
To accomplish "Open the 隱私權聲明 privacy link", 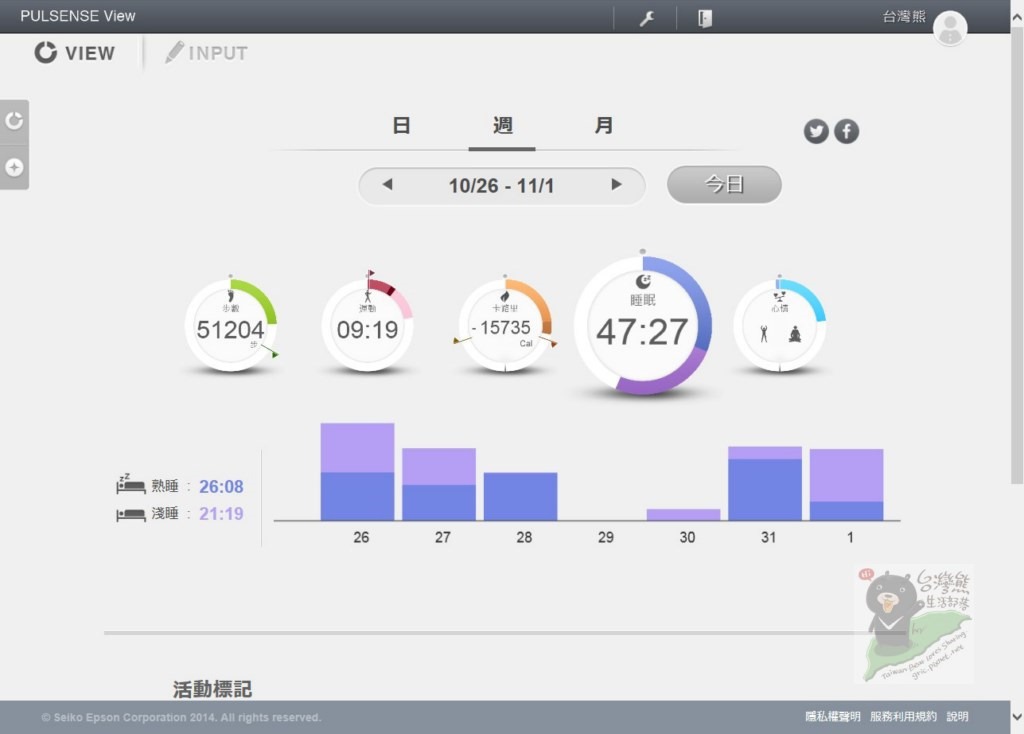I will pos(833,716).
